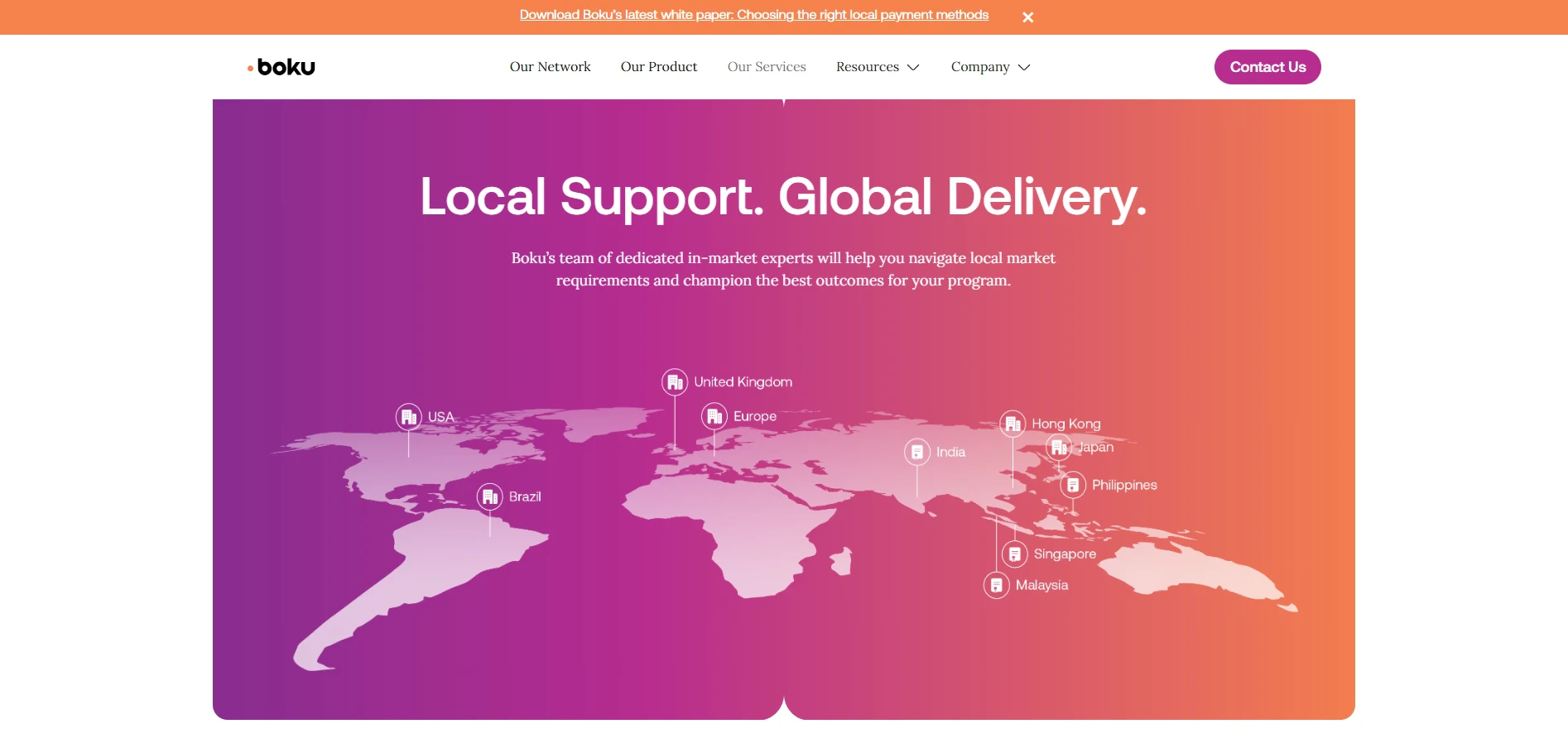Click the Contact Us button
Viewport: 1568px width, 748px height.
coord(1267,67)
